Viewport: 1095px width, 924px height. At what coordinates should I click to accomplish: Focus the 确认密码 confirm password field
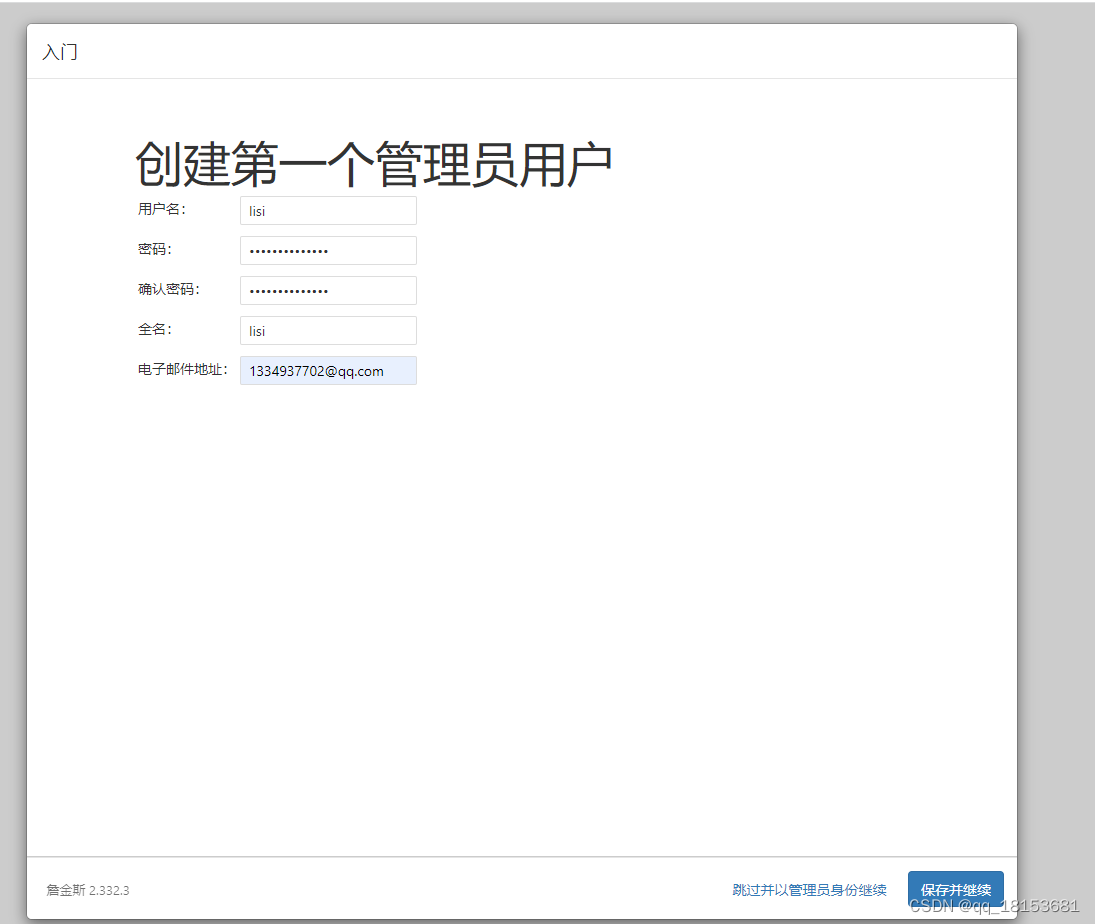click(x=328, y=291)
